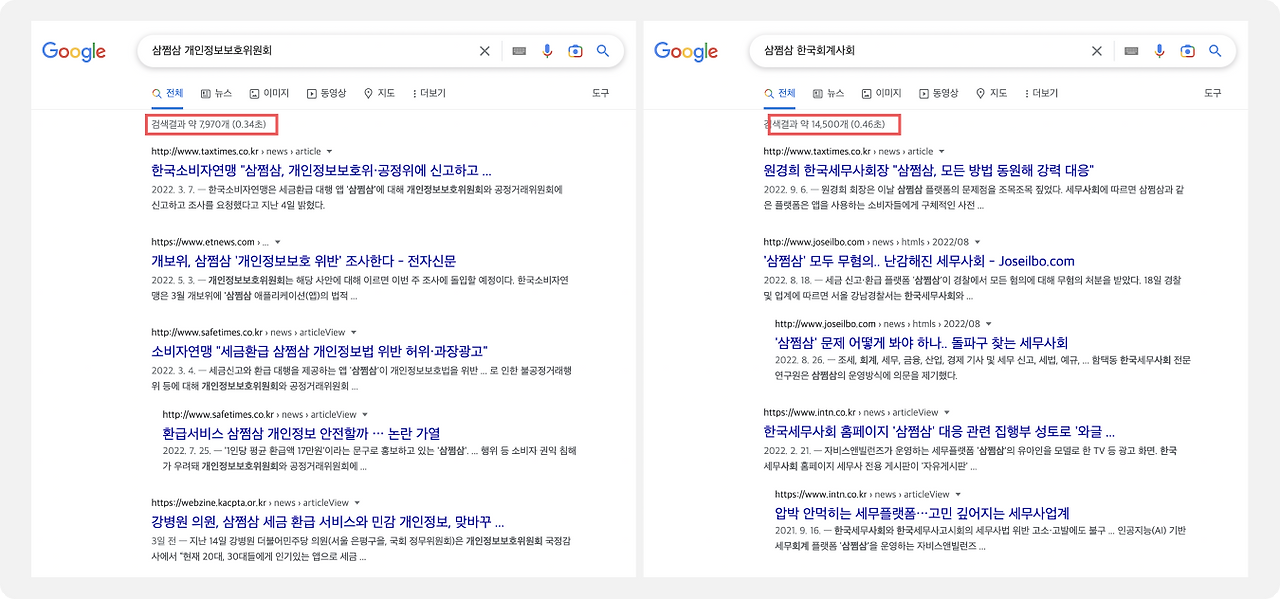The width and height of the screenshot is (1280, 599).
Task: Click the Google logo in the left window
Action: 74,52
